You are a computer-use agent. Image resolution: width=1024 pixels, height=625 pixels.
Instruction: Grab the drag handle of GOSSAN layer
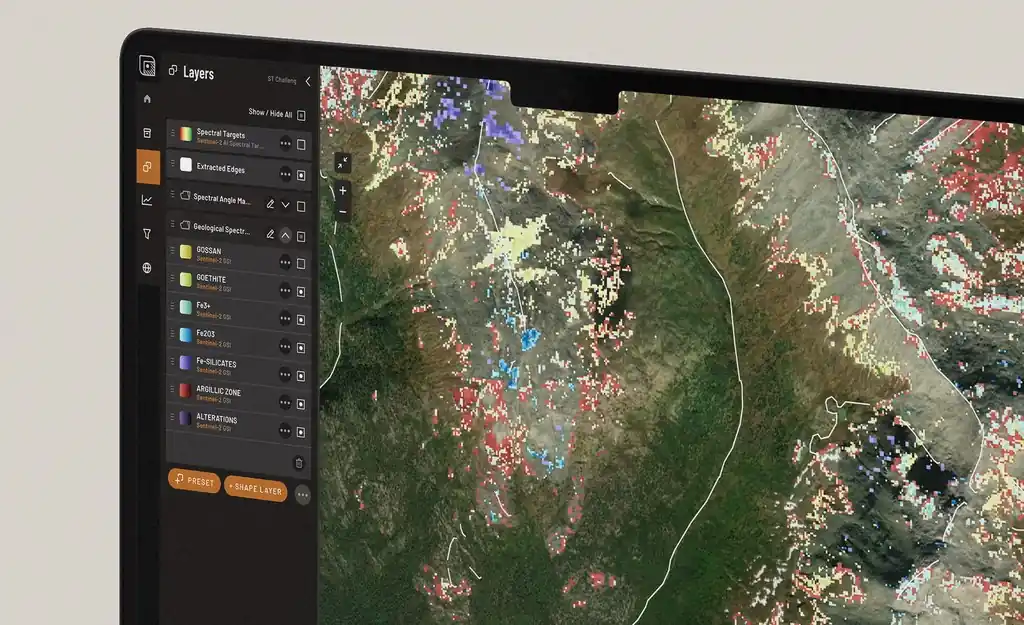pos(172,251)
